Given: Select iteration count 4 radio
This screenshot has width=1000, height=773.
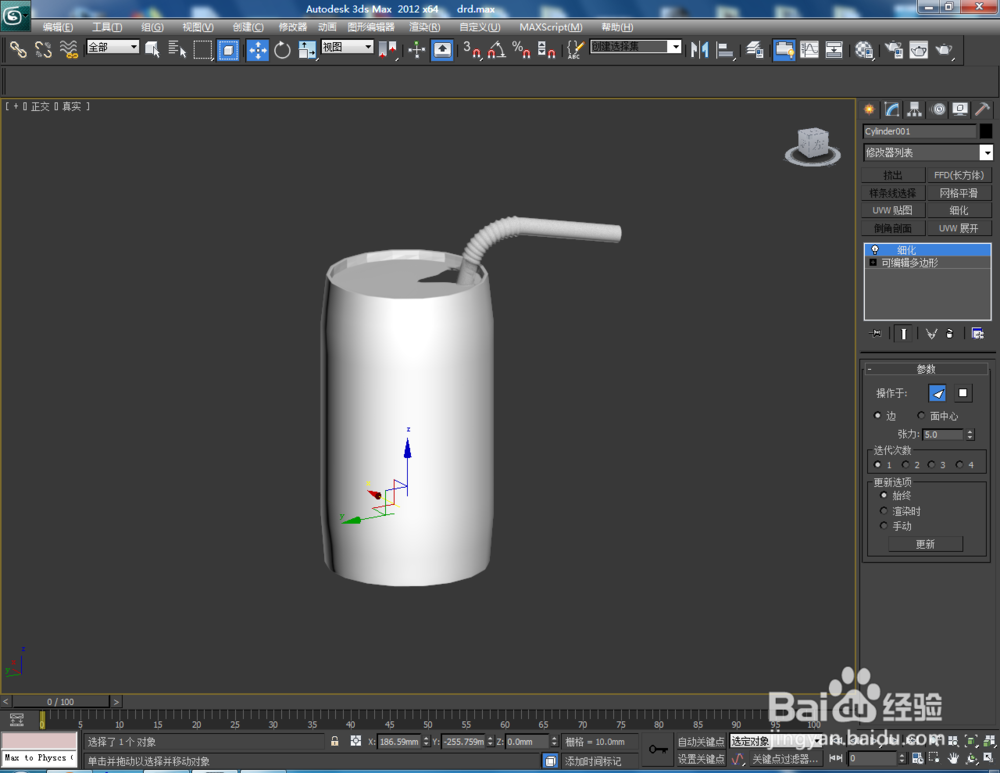Looking at the screenshot, I should (959, 464).
